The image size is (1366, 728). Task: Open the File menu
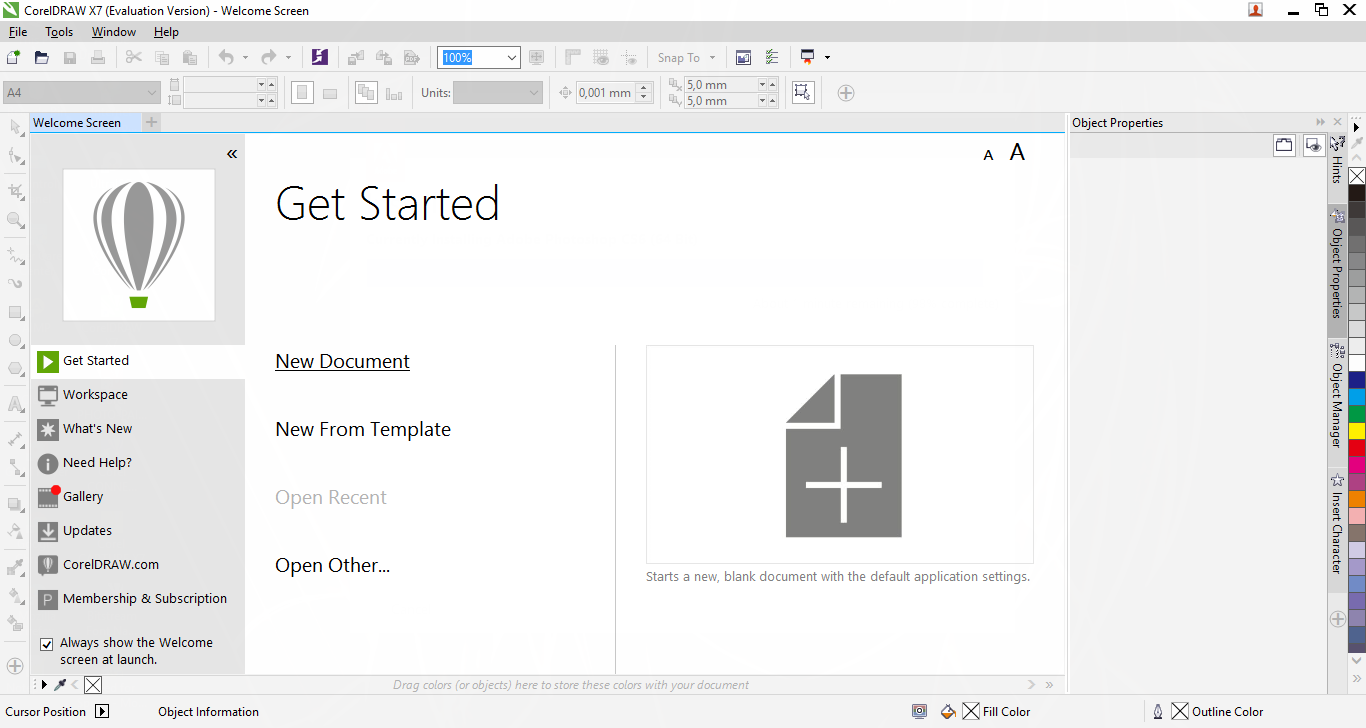pyautogui.click(x=18, y=32)
